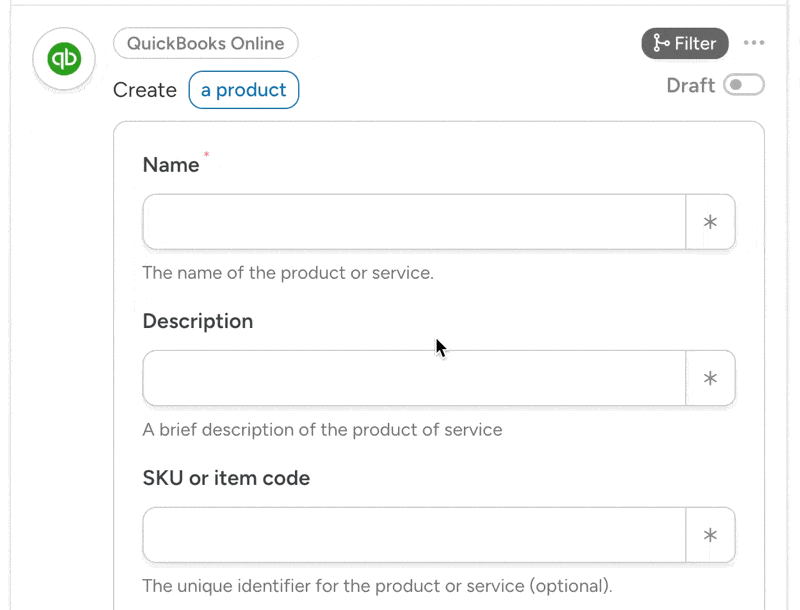The height and width of the screenshot is (610, 800).
Task: Focus the SKU or item code field
Action: [414, 535]
